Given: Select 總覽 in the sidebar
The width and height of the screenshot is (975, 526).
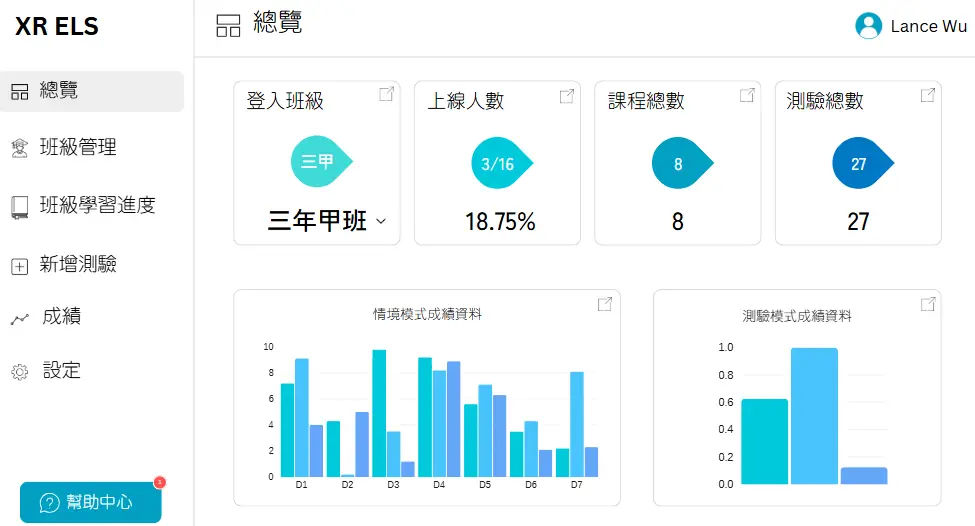Looking at the screenshot, I should [x=91, y=91].
